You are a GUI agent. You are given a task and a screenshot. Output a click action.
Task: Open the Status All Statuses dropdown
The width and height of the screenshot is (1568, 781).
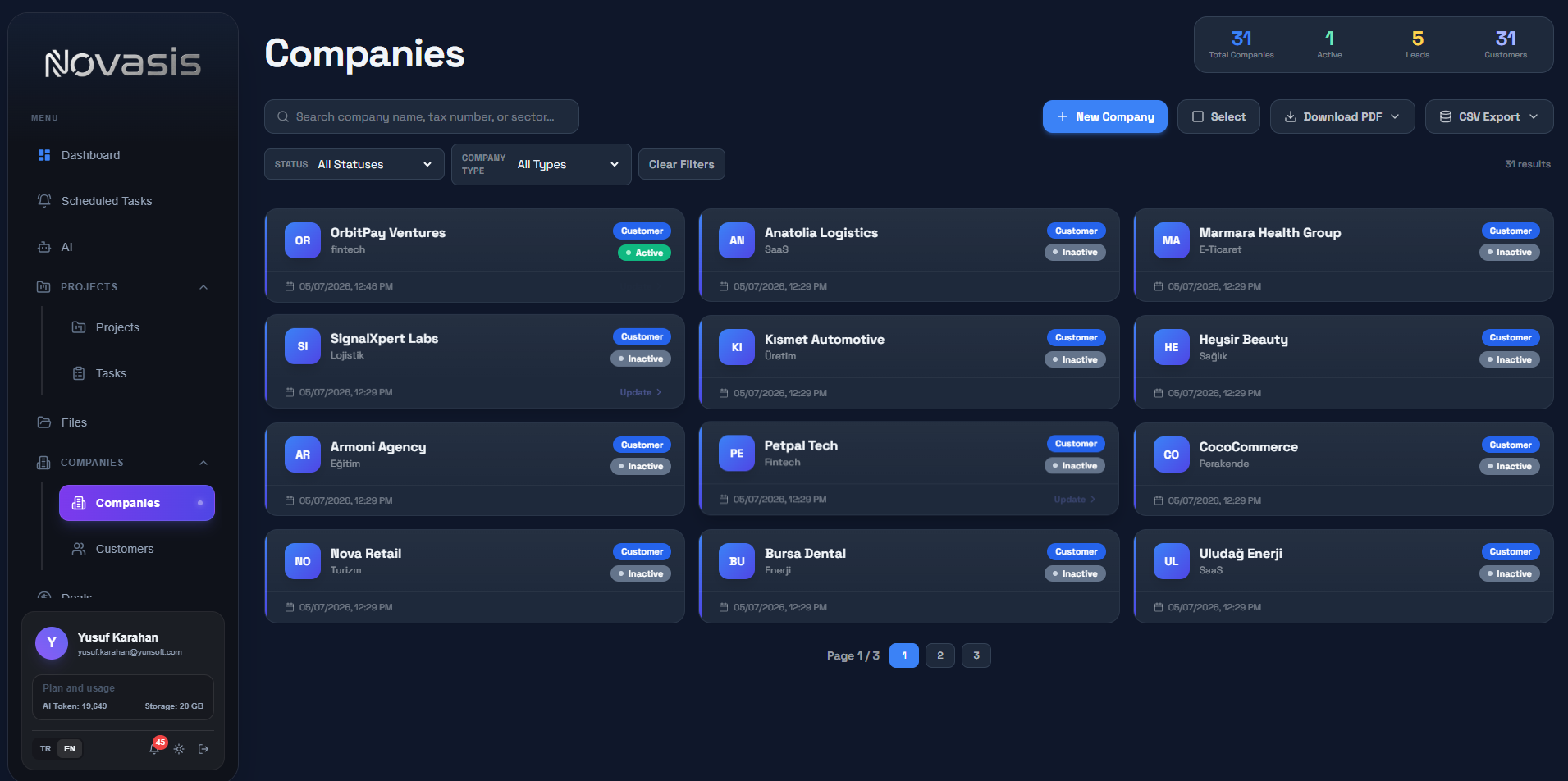(354, 164)
